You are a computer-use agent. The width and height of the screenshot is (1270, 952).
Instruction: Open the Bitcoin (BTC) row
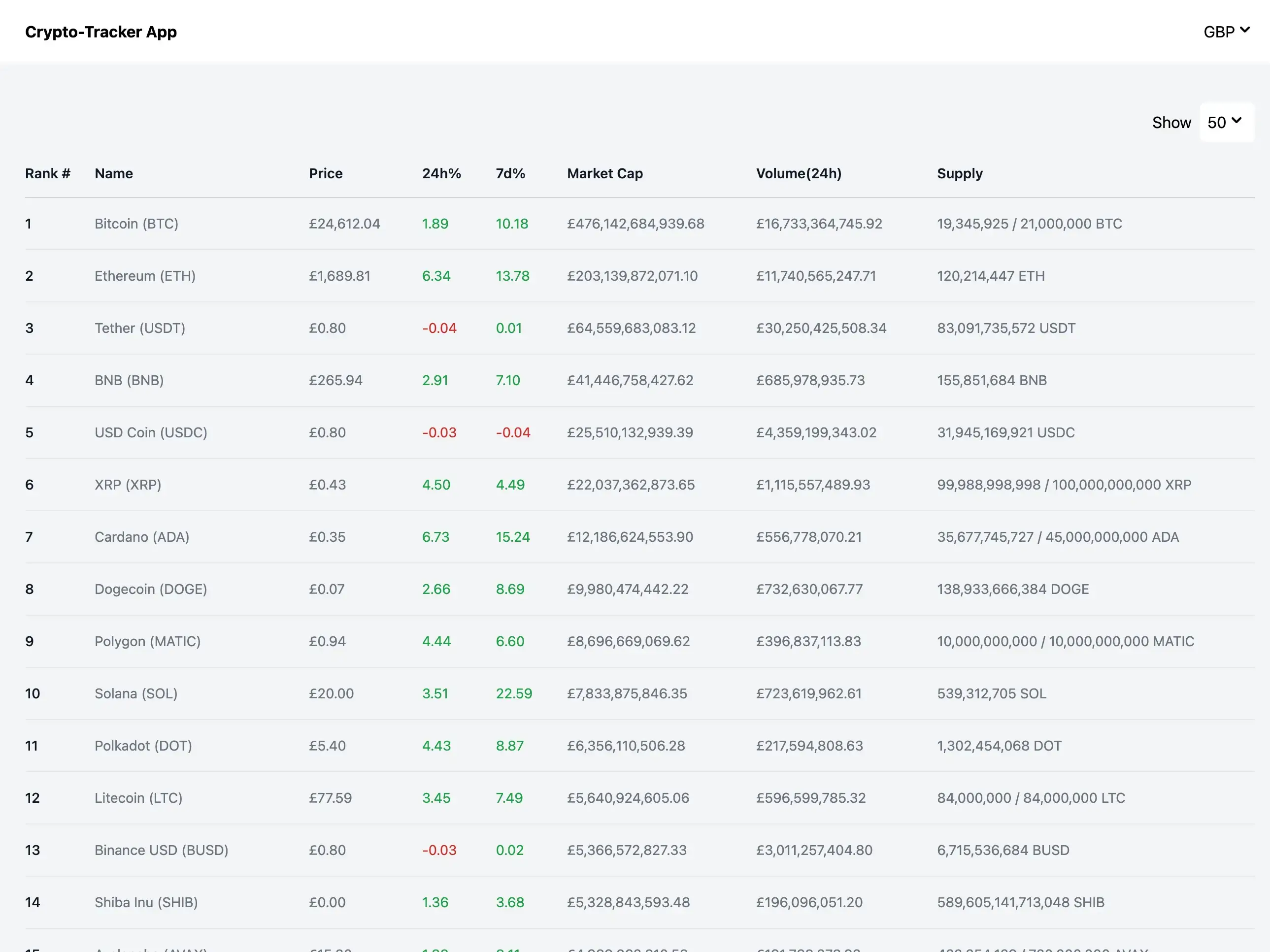136,224
